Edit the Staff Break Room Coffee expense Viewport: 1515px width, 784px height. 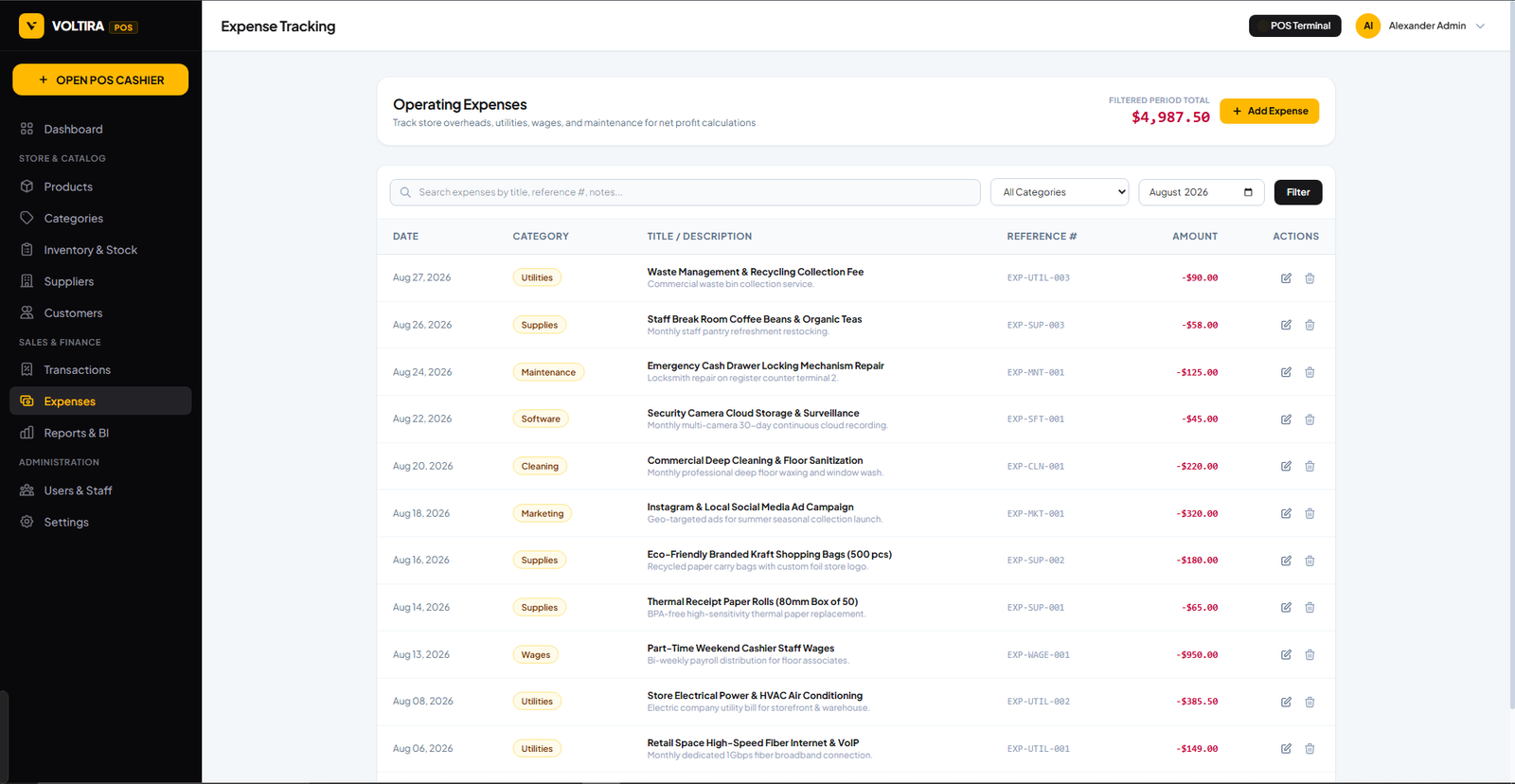(x=1286, y=325)
